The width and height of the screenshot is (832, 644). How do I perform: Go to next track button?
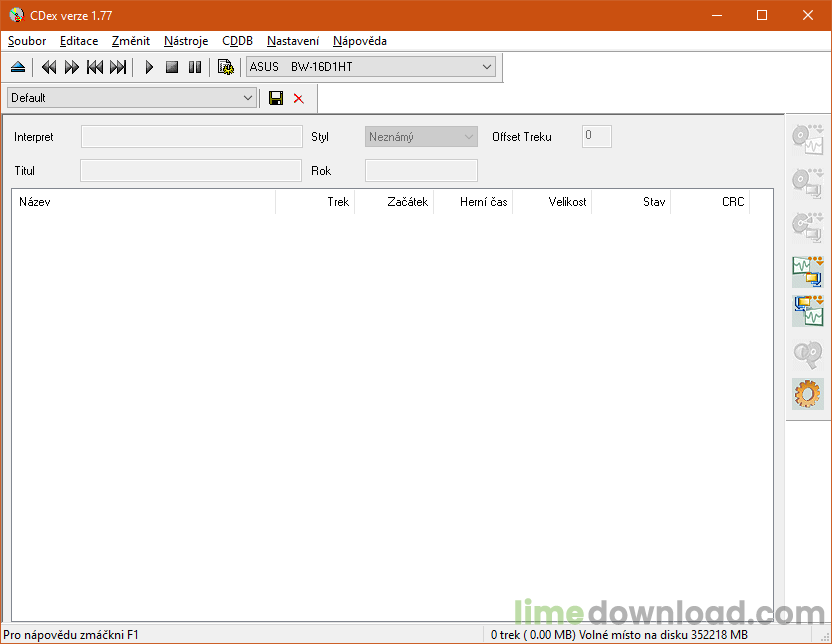pyautogui.click(x=118, y=67)
